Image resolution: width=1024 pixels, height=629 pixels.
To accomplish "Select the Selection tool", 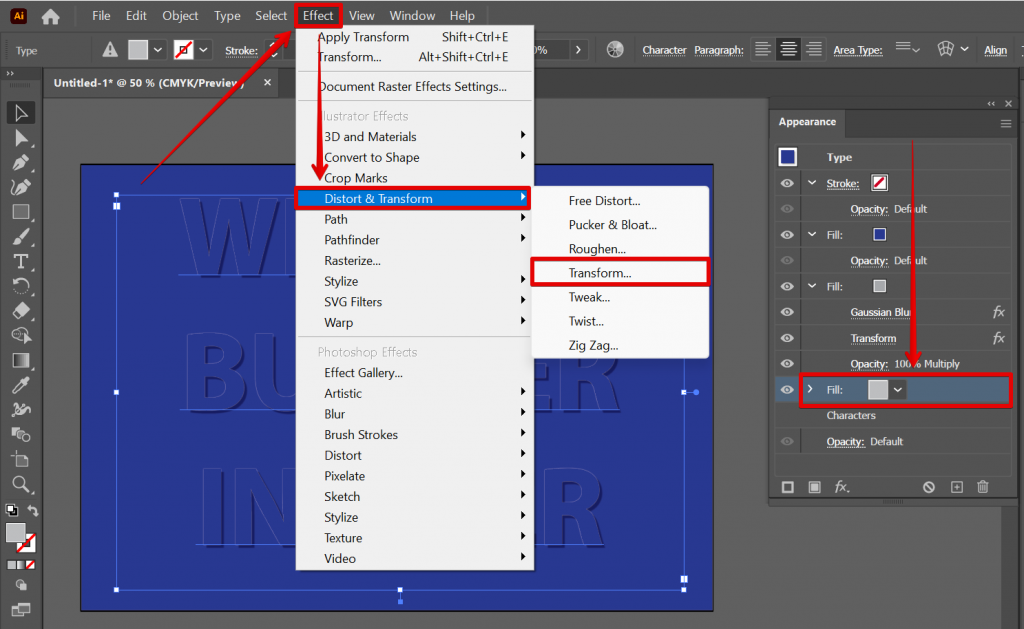I will 21,112.
